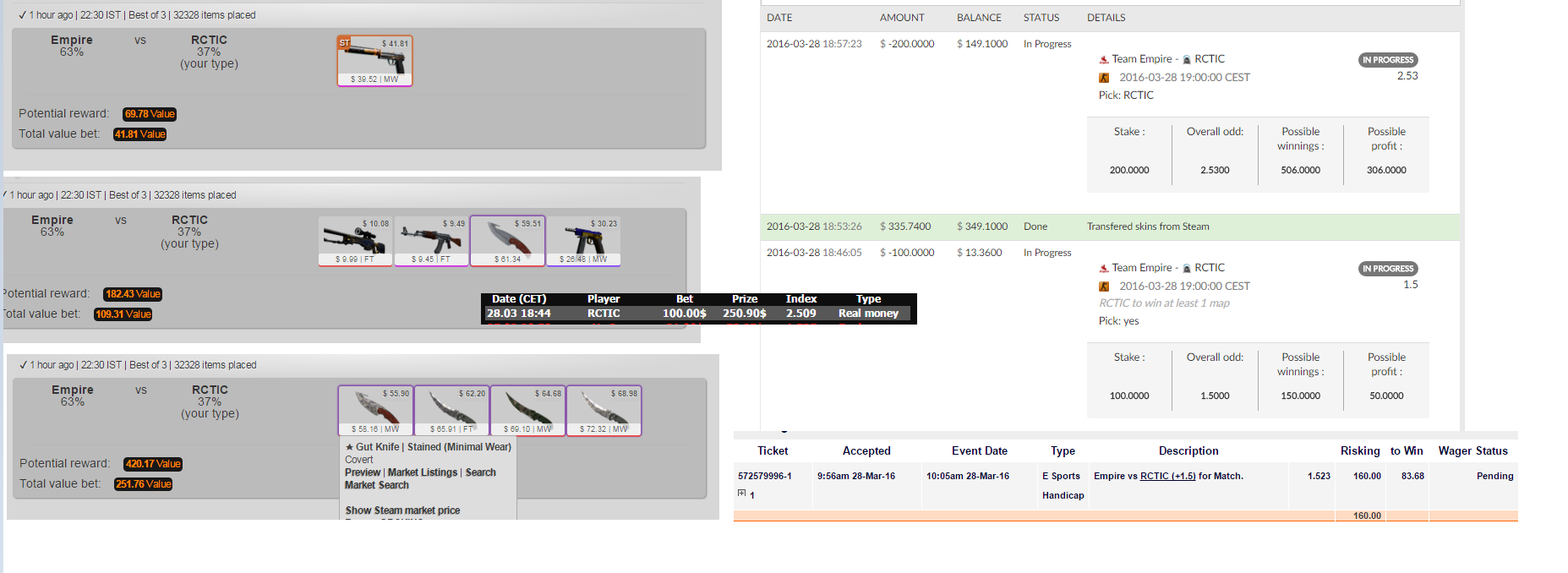1568x573 pixels.
Task: Click the 2016-03-28 18:57:23 date cell
Action: pyautogui.click(x=814, y=44)
